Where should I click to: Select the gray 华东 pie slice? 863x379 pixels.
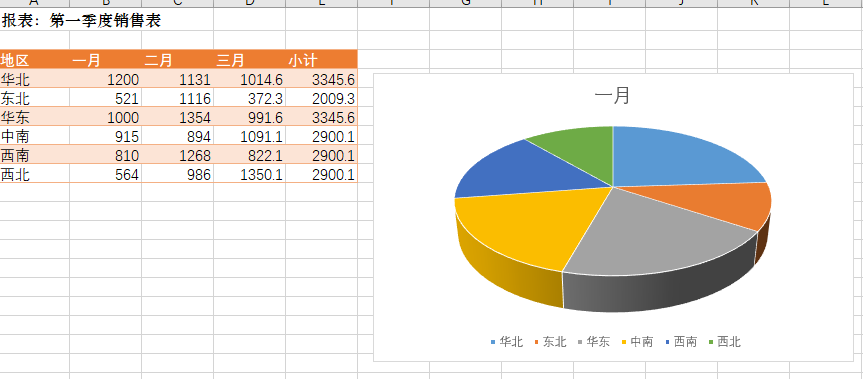pyautogui.click(x=660, y=237)
